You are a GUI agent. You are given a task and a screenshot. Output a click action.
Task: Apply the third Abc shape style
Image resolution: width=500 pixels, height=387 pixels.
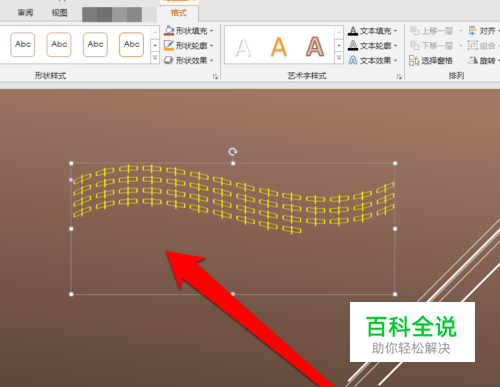95,44
